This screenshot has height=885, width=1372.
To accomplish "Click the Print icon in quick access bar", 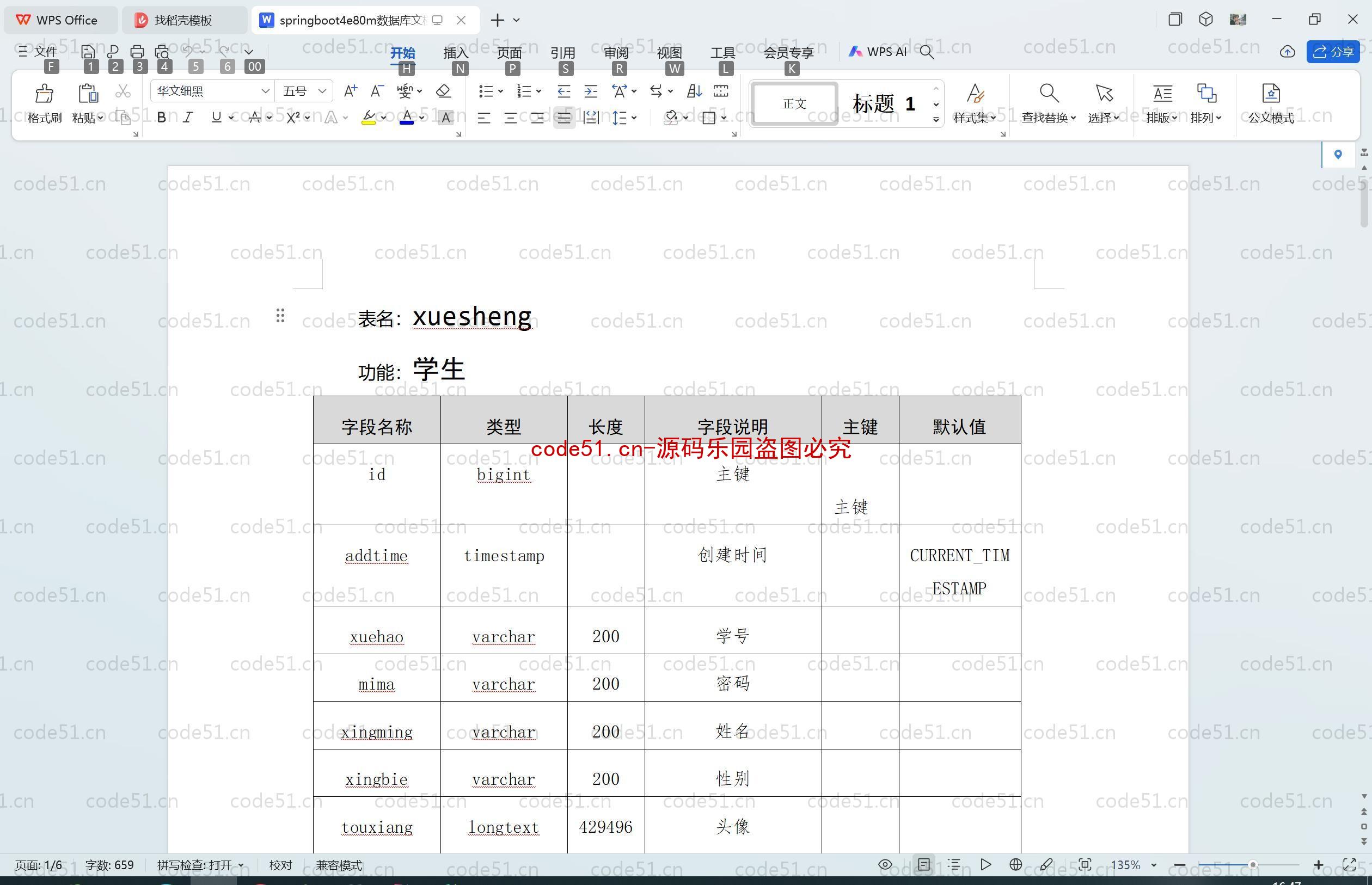I will 137,52.
